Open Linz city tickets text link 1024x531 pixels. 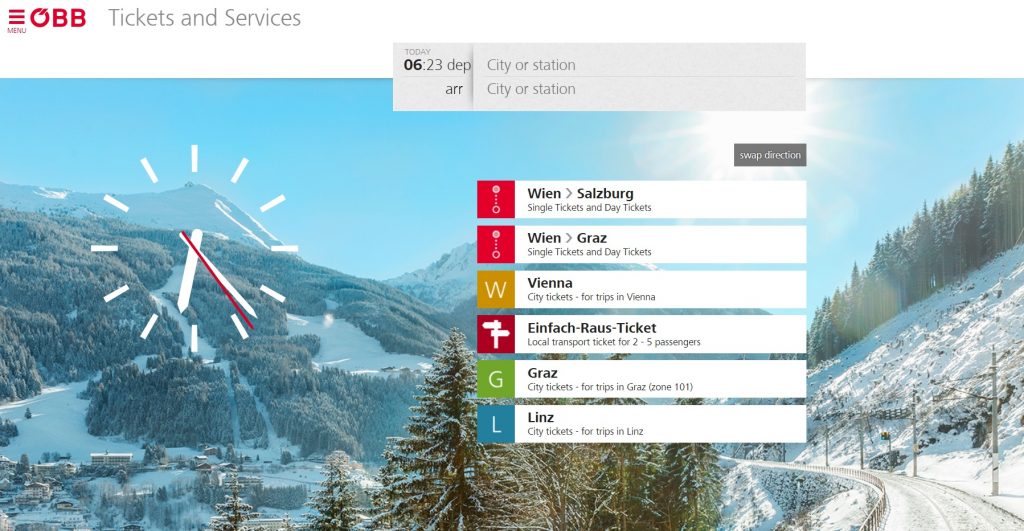[660, 423]
